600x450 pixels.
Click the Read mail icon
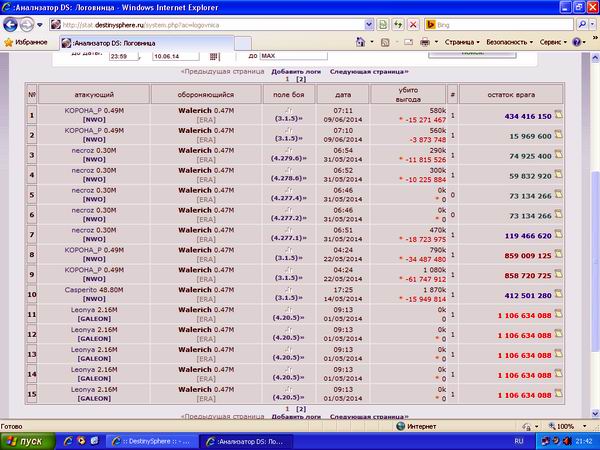pyautogui.click(x=408, y=42)
